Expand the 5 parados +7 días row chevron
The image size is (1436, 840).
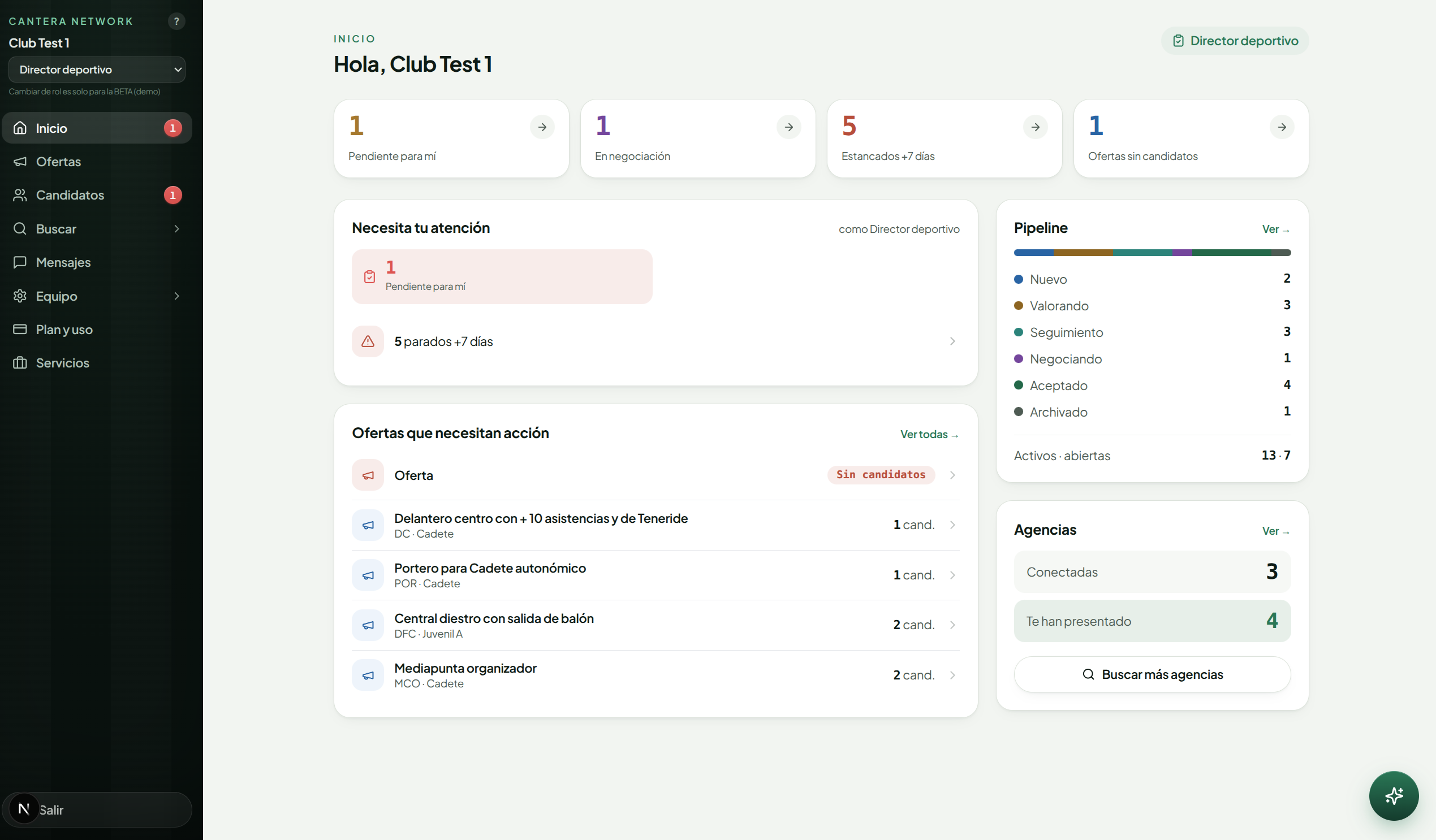coord(952,341)
